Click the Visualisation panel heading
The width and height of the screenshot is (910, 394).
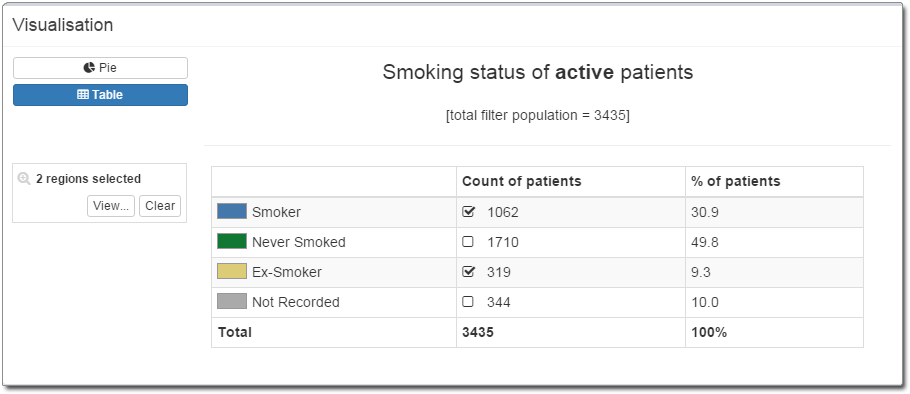pos(63,25)
